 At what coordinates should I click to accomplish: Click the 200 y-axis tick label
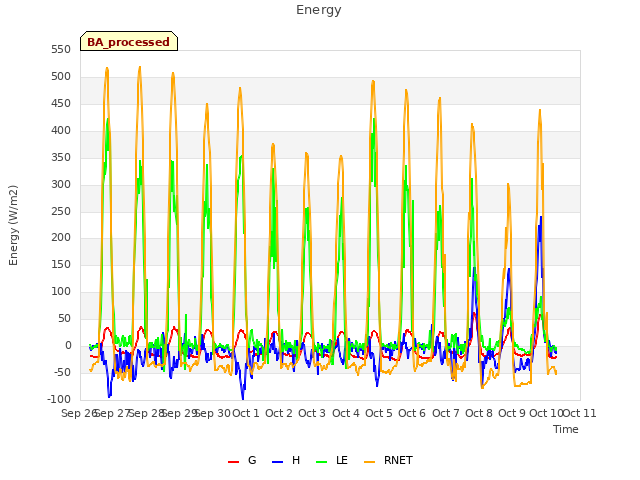61,238
